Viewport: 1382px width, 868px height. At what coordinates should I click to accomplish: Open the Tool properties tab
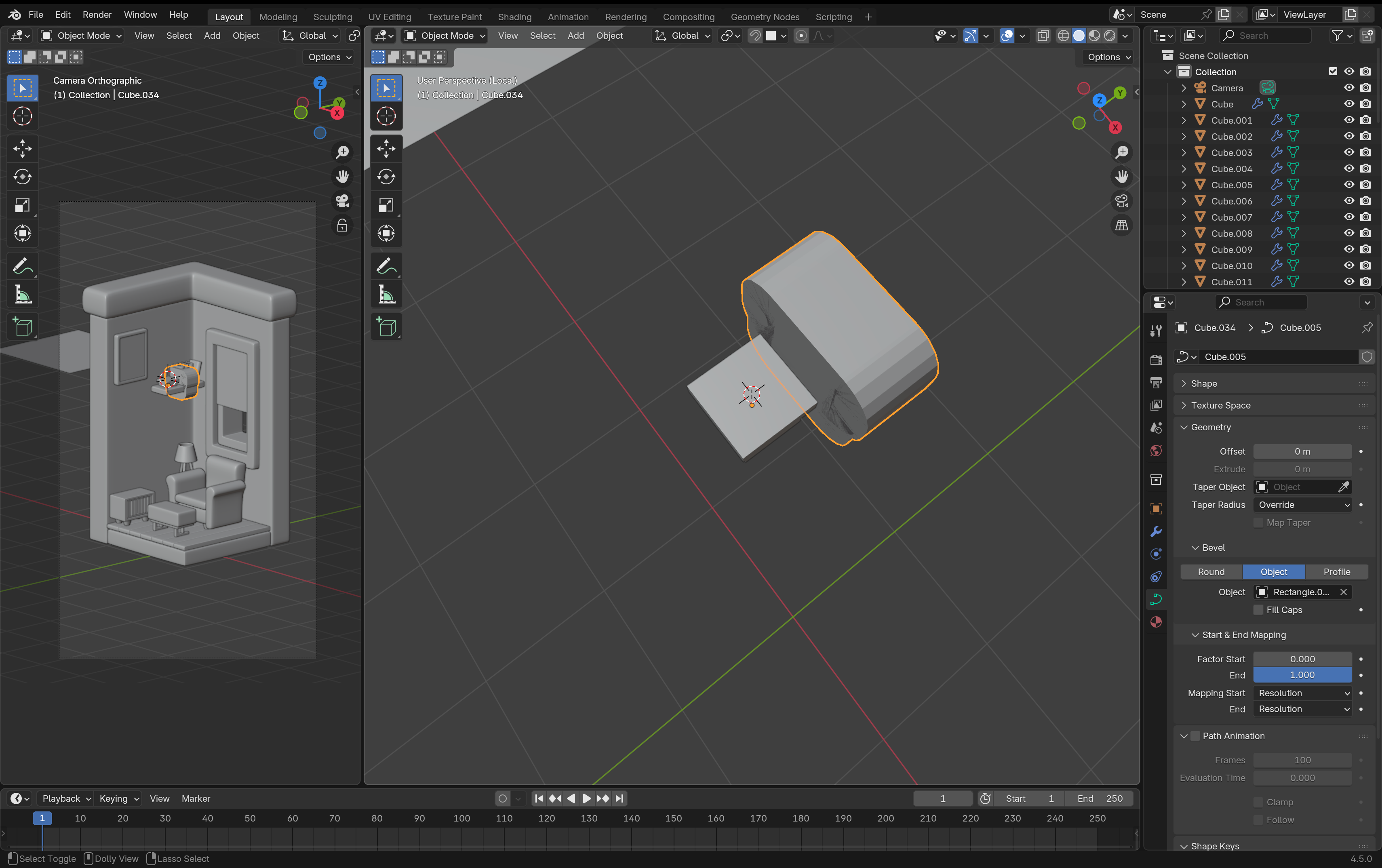pyautogui.click(x=1156, y=330)
